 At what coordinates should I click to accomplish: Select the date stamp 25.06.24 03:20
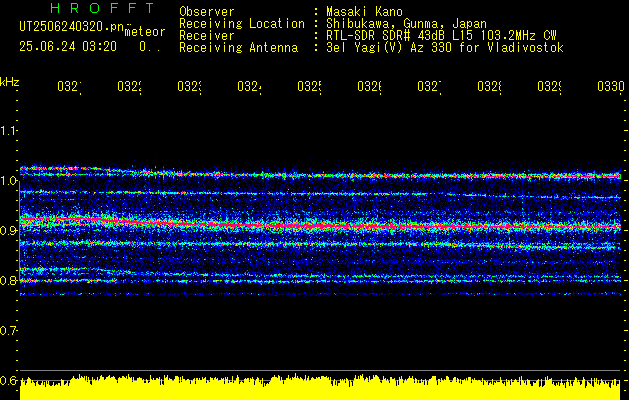point(68,47)
